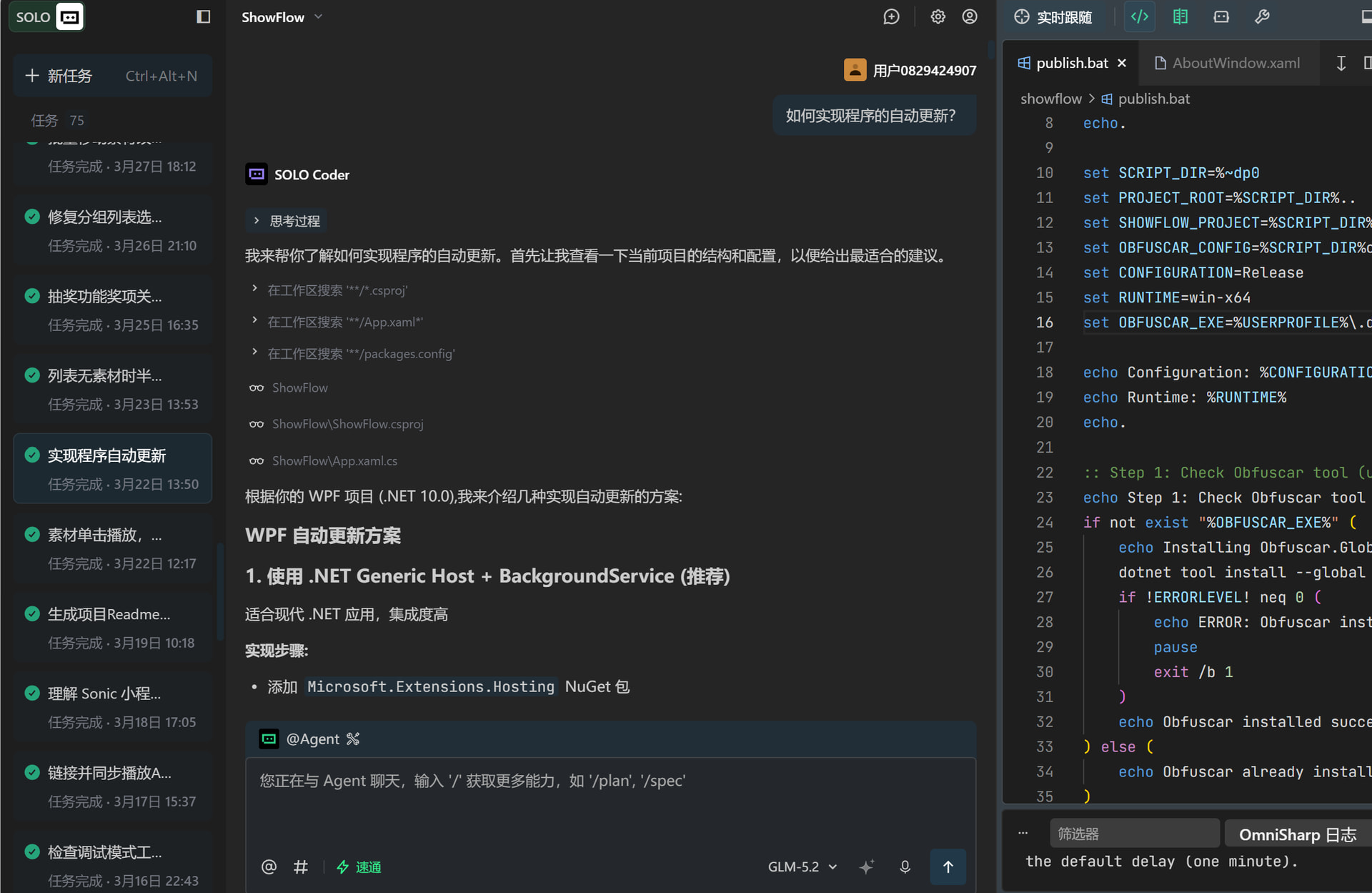Expand the '**/App.xaml*' workspace search step
The image size is (1372, 893).
point(337,322)
